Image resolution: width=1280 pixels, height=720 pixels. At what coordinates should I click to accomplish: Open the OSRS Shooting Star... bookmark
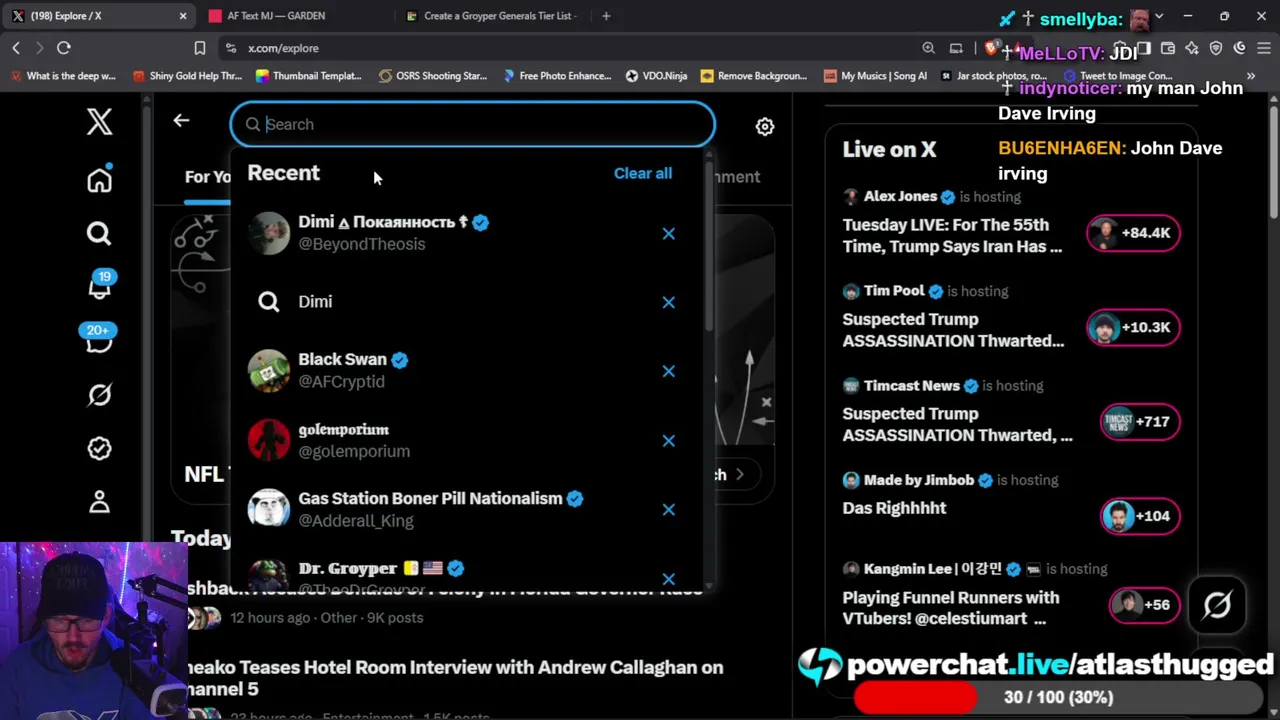pos(433,76)
